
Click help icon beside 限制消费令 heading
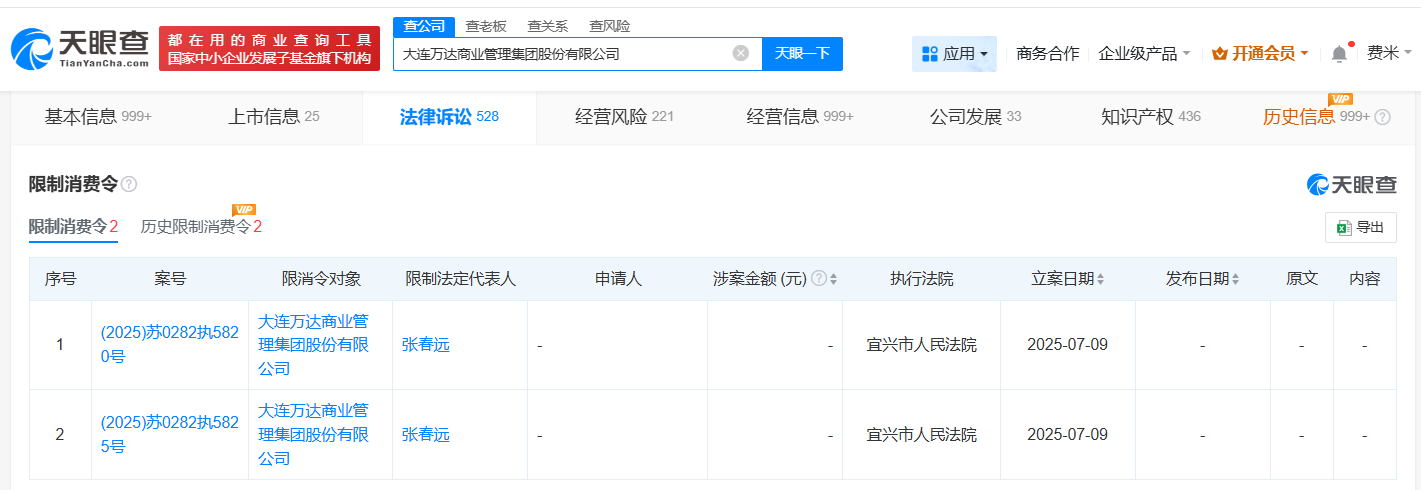tap(129, 184)
